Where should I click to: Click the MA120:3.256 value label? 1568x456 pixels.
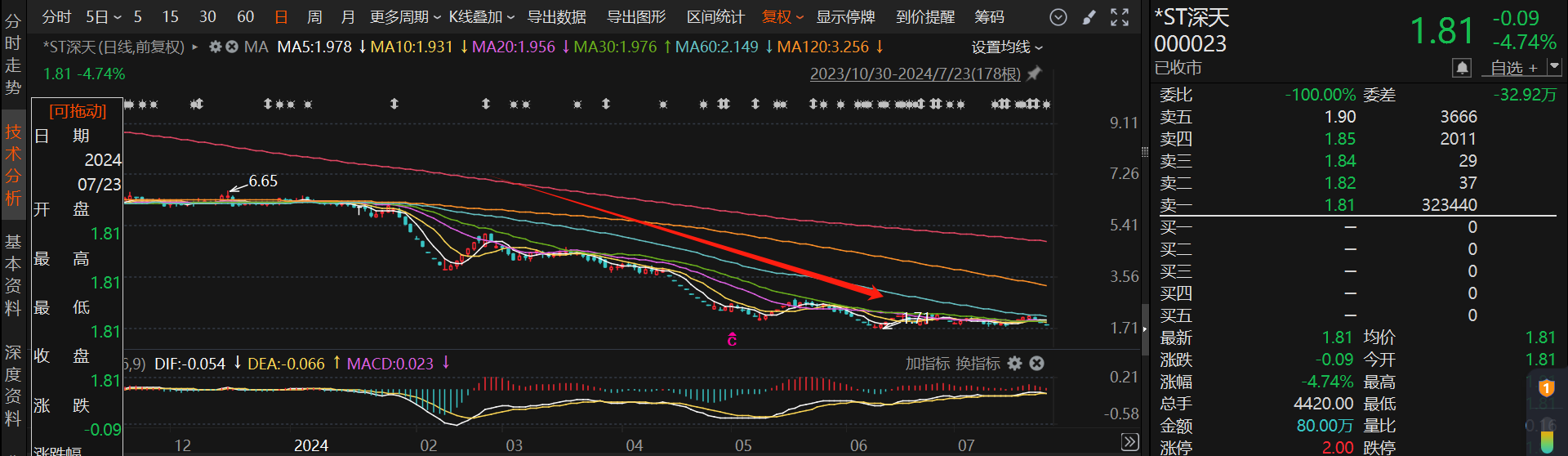[x=822, y=47]
